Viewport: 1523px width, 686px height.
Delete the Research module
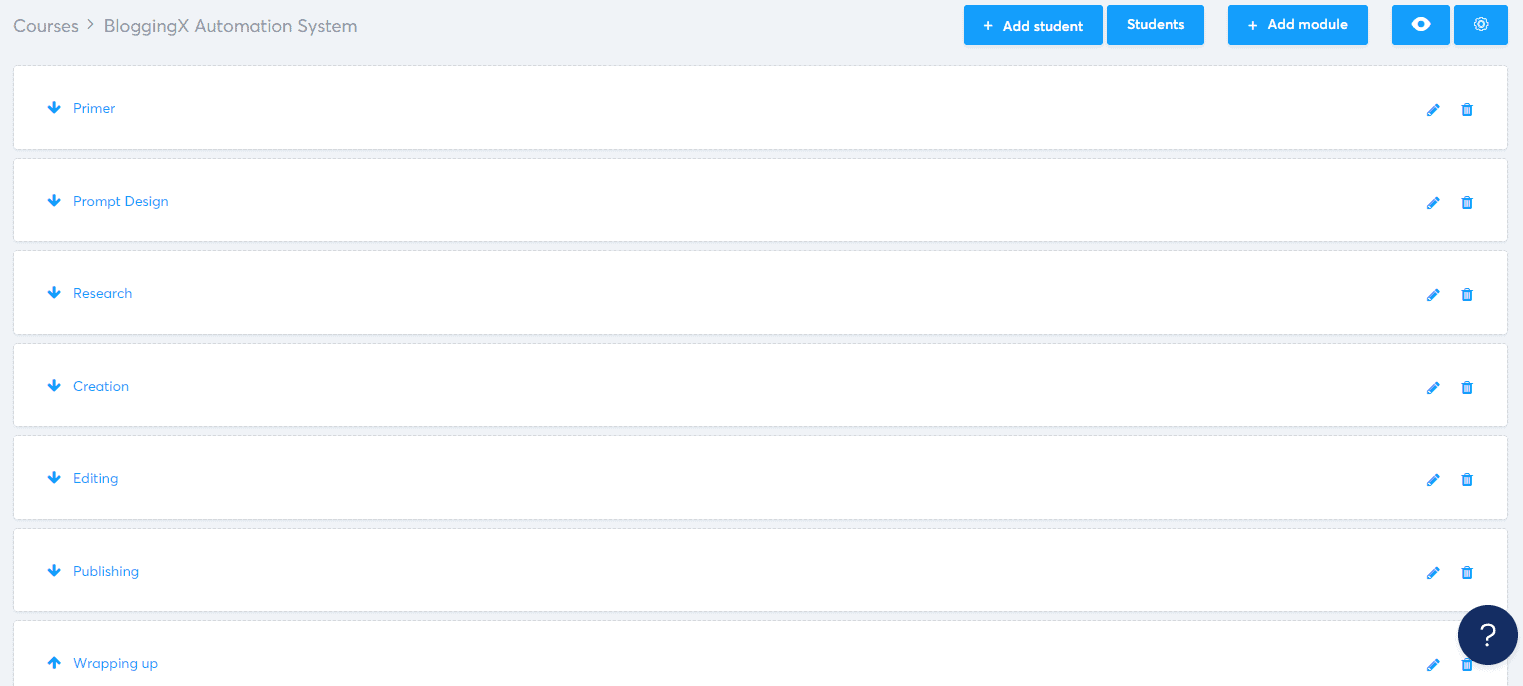(1467, 295)
